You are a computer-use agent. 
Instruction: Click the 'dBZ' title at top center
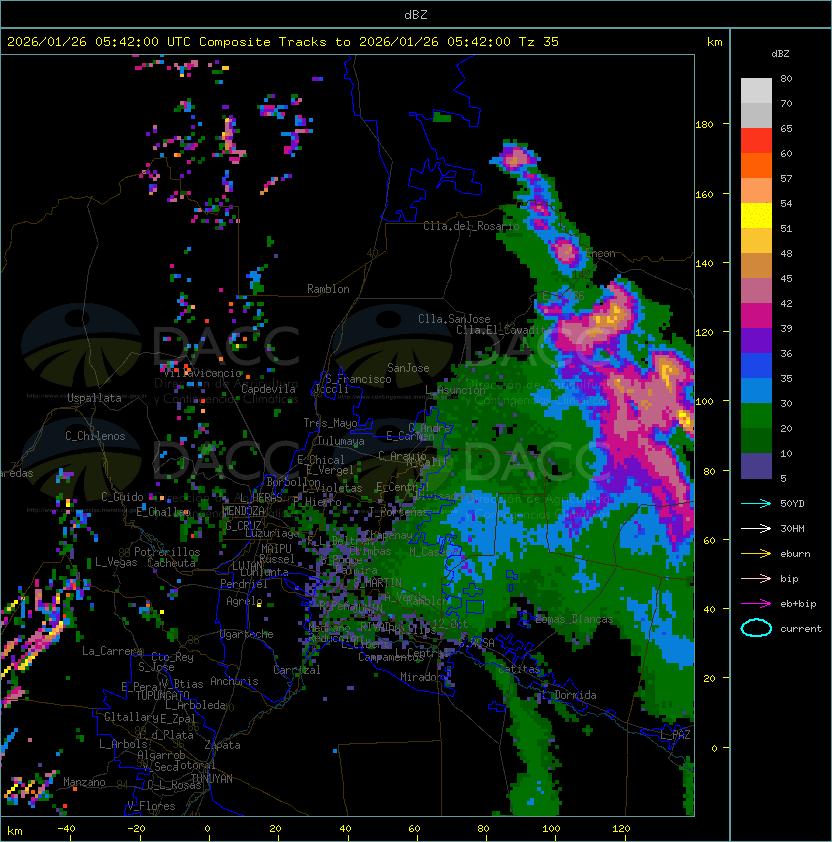[416, 15]
